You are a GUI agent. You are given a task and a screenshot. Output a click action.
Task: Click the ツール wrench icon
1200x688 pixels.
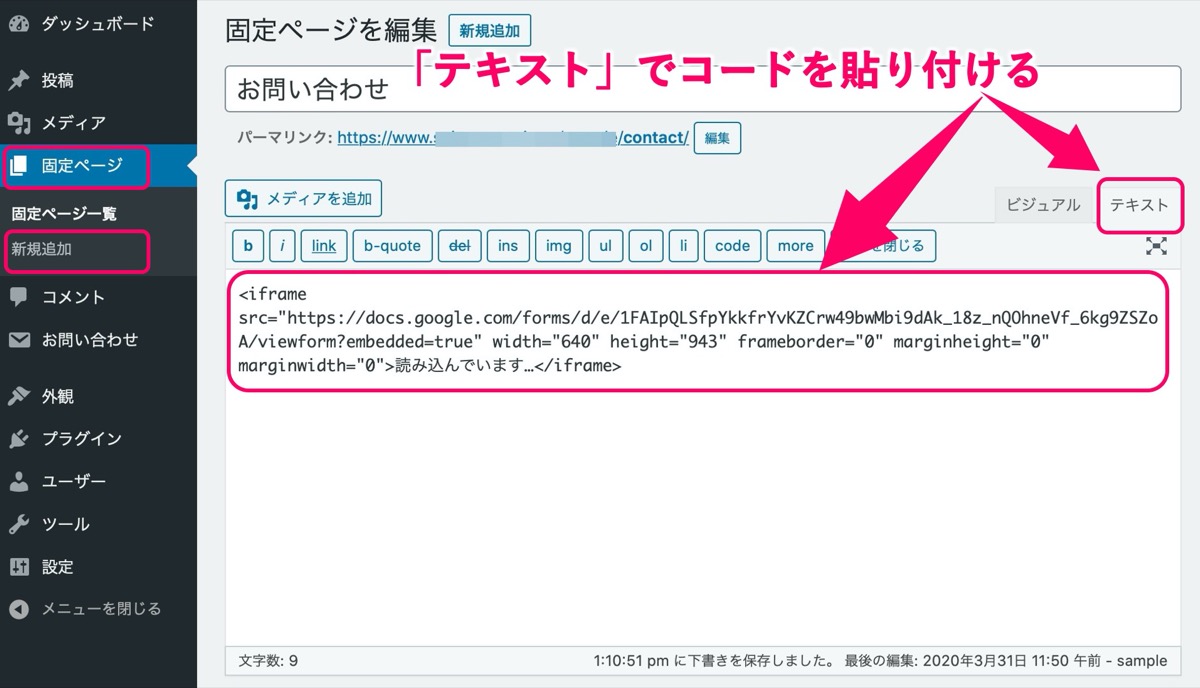coord(19,524)
